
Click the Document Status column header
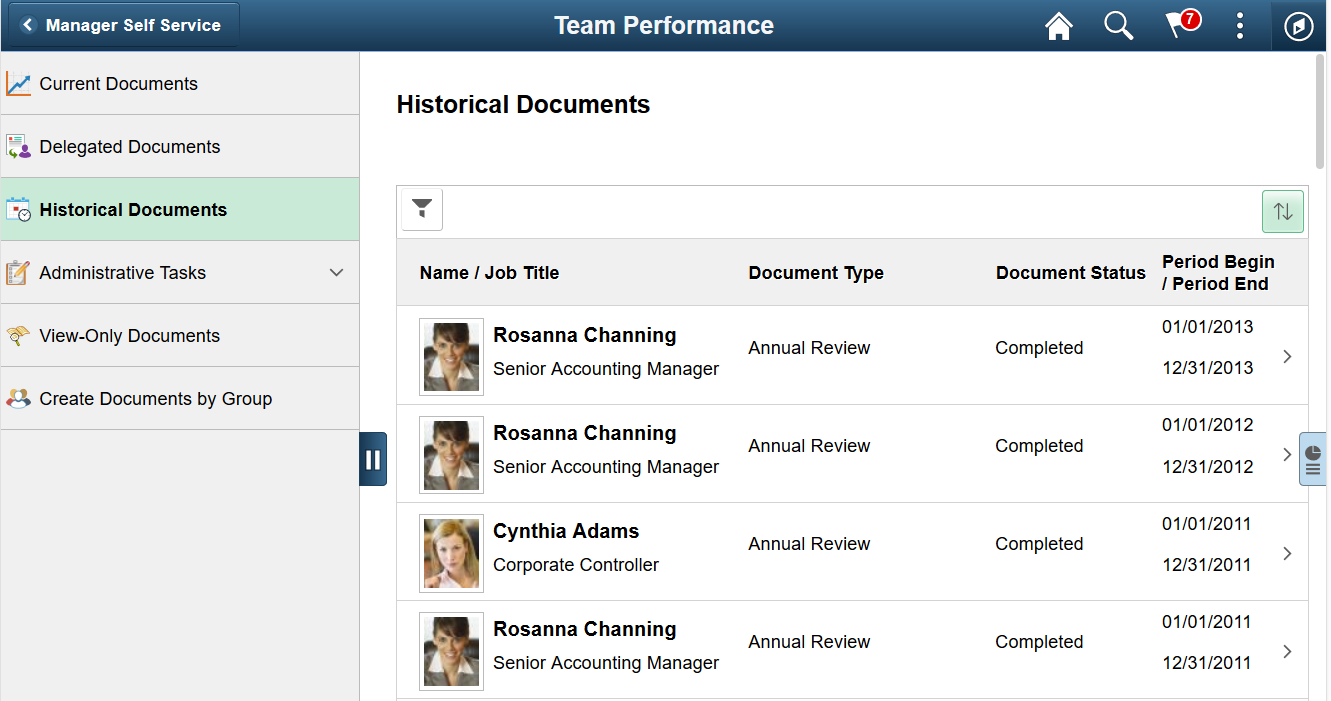1071,273
